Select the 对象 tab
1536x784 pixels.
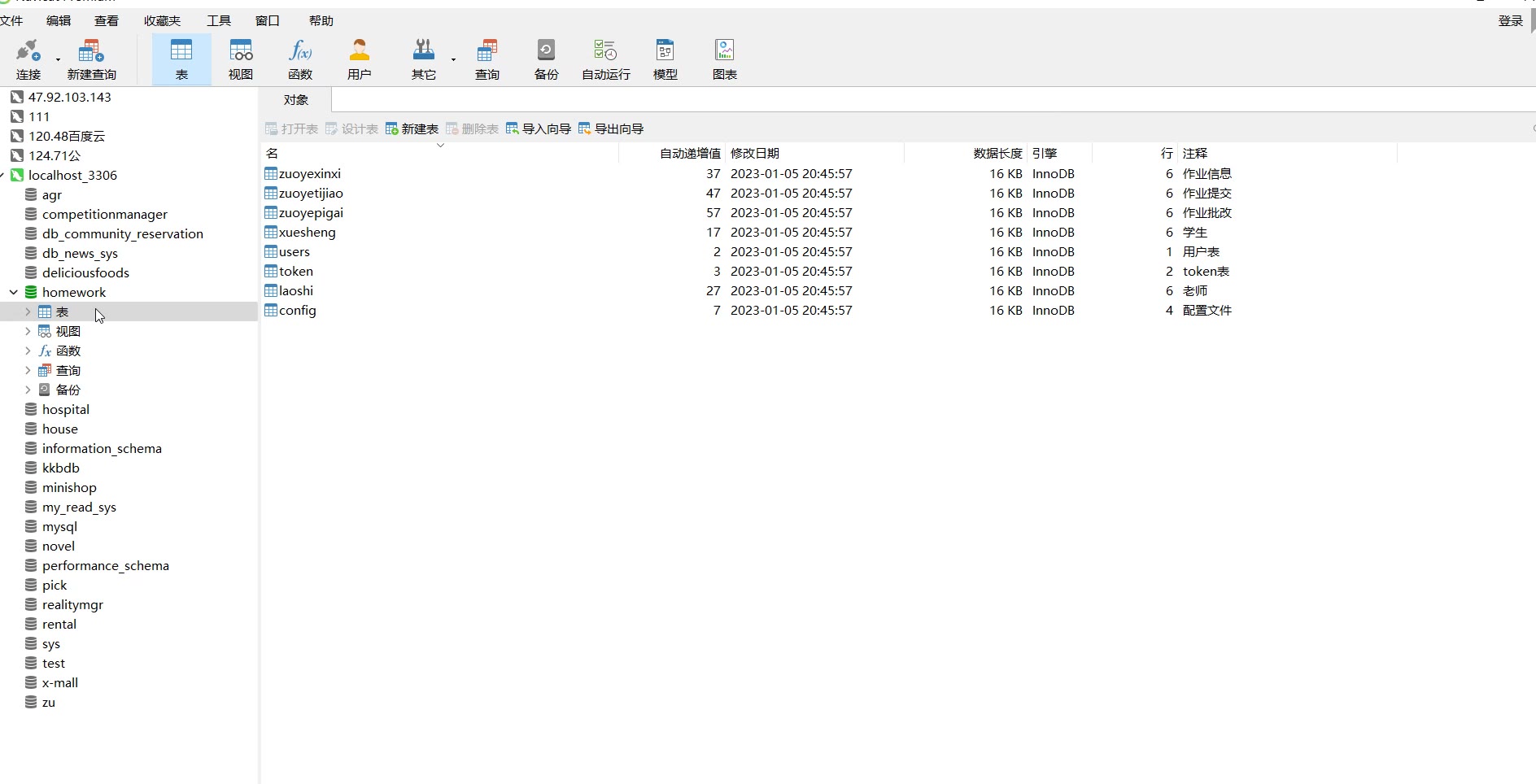(296, 99)
